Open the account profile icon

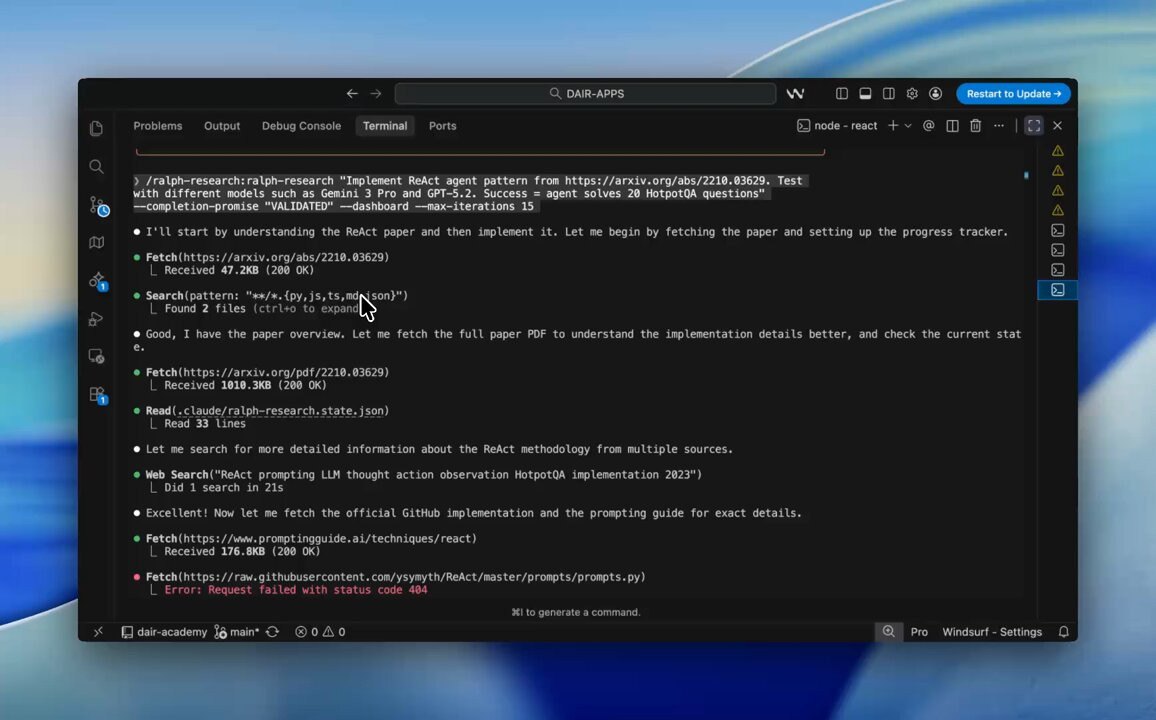pos(936,94)
